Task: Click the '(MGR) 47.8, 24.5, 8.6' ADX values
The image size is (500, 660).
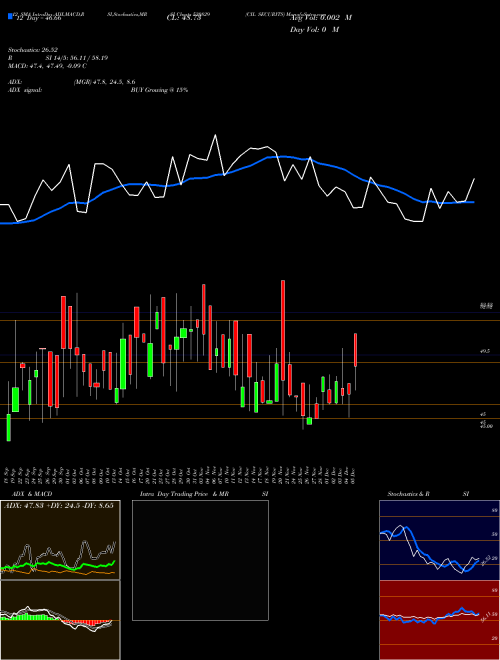Action: coord(104,82)
